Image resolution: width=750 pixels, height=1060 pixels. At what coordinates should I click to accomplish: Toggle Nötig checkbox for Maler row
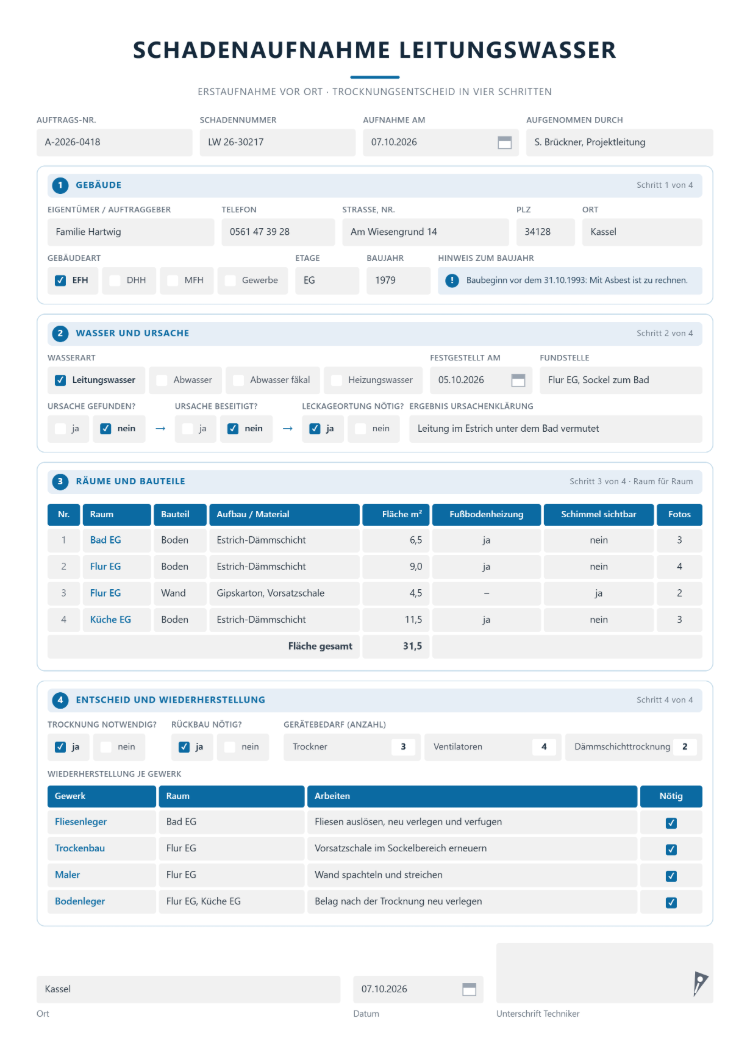click(x=671, y=875)
